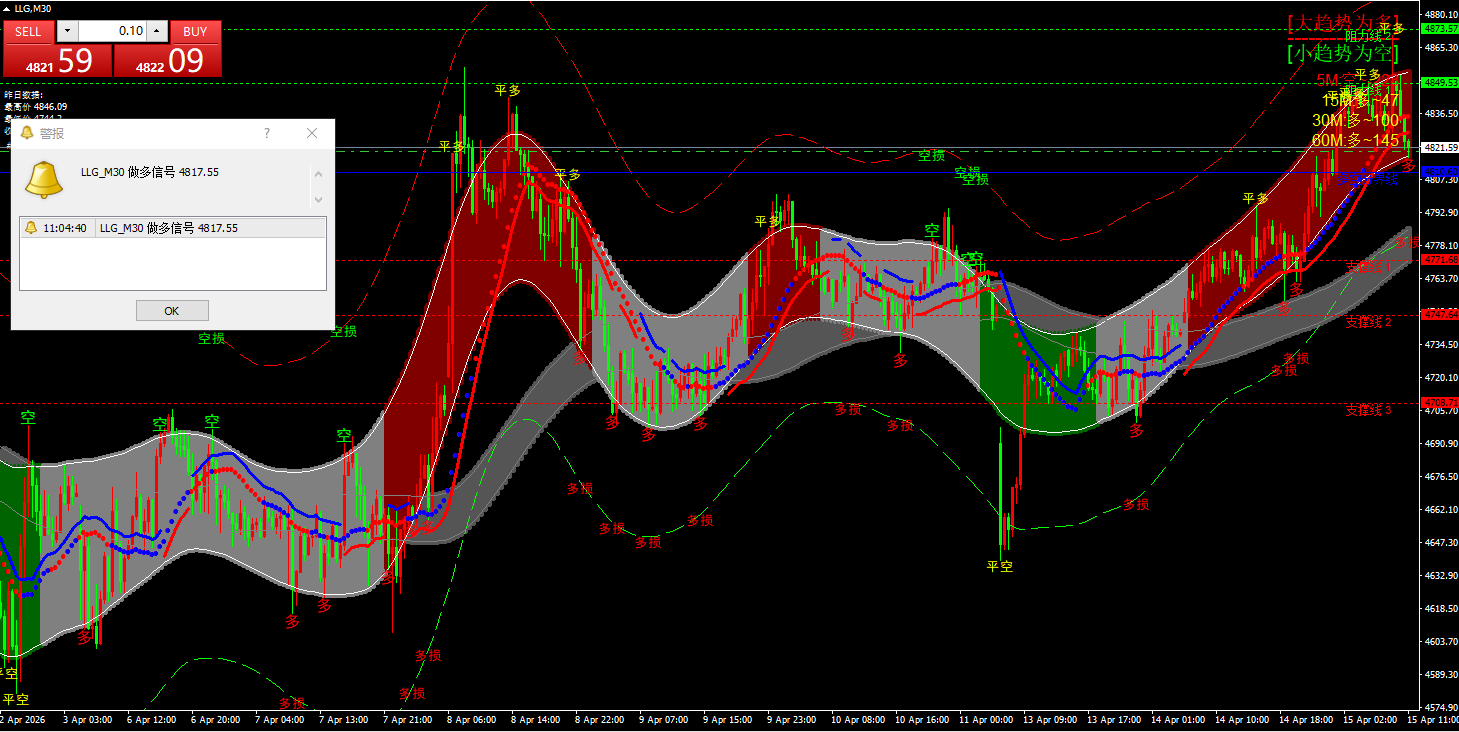The height and width of the screenshot is (732, 1459).
Task: Click the BUY button in the trade panel
Action: pyautogui.click(x=195, y=31)
